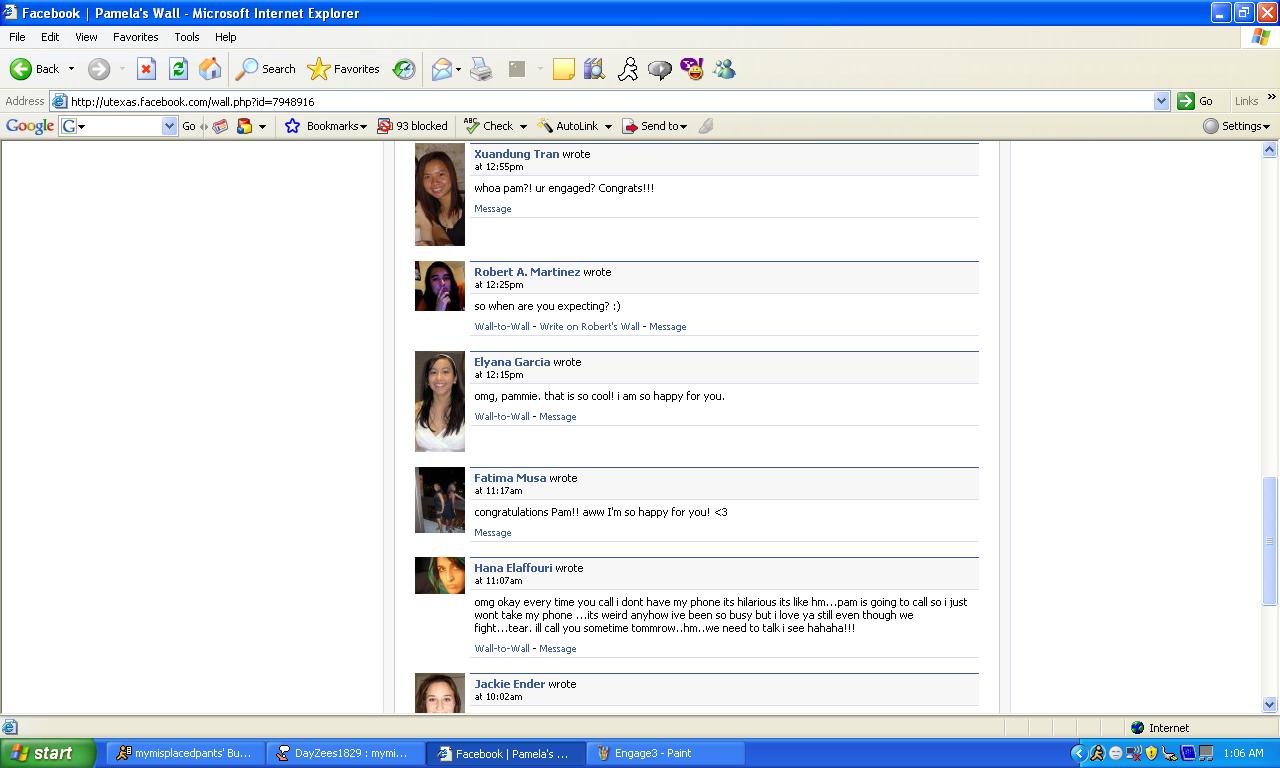The image size is (1280, 768).
Task: Click the Research books icon
Action: 595,69
